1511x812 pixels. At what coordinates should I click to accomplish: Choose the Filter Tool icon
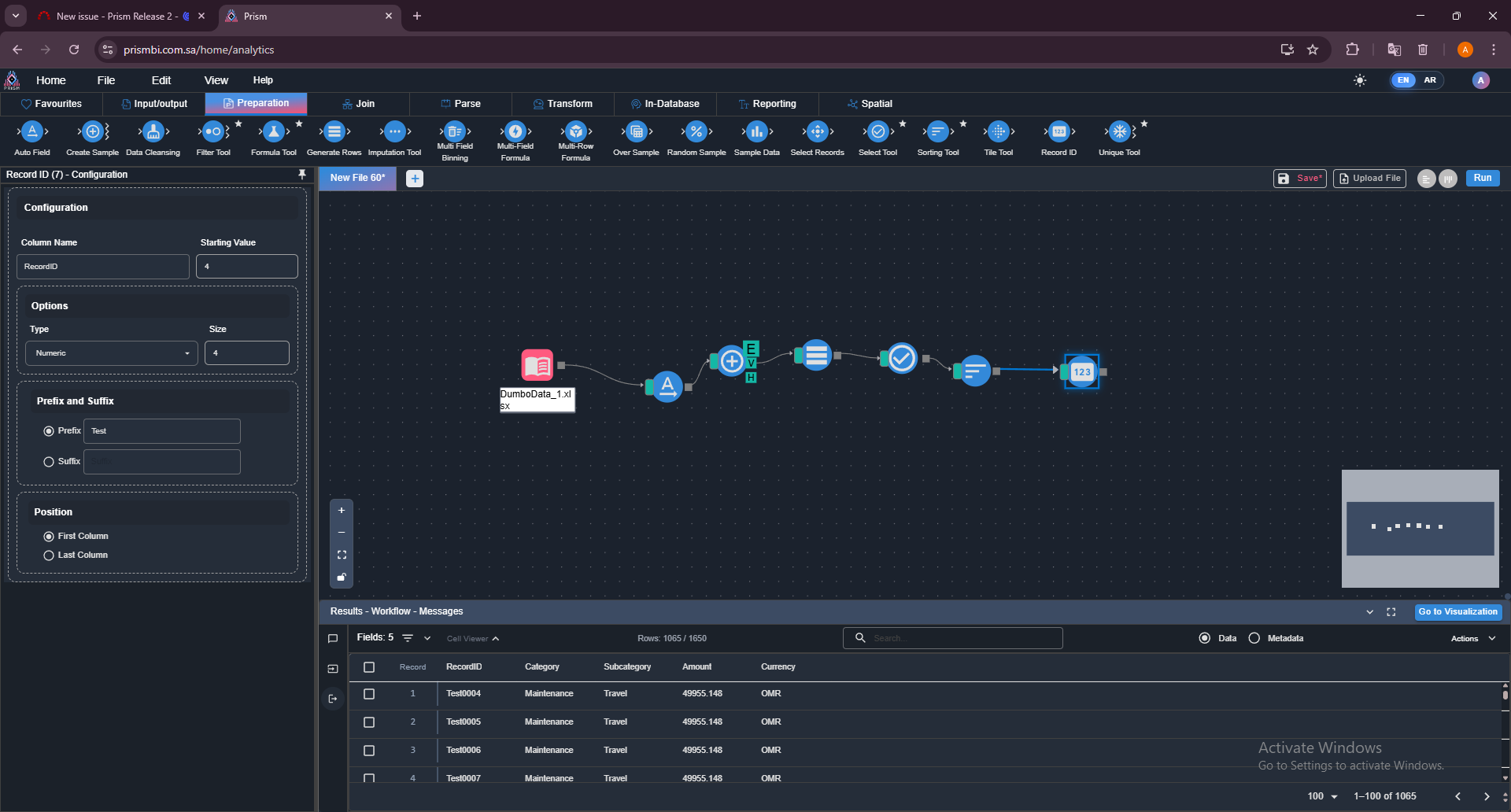(213, 132)
